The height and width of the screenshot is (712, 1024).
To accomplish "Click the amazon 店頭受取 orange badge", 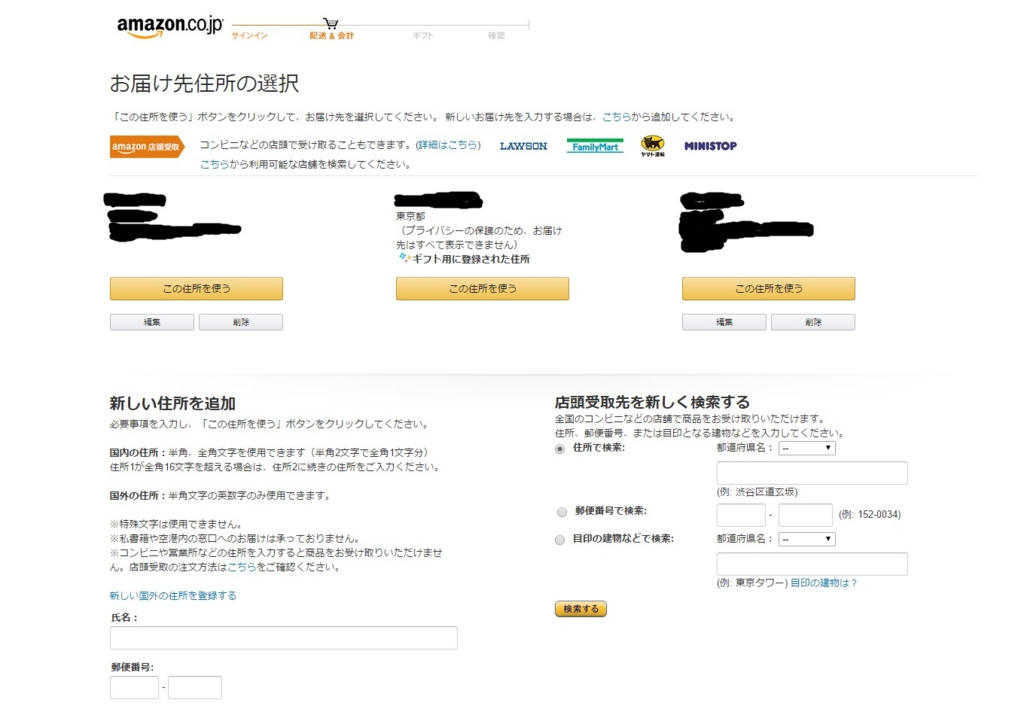I will [147, 146].
